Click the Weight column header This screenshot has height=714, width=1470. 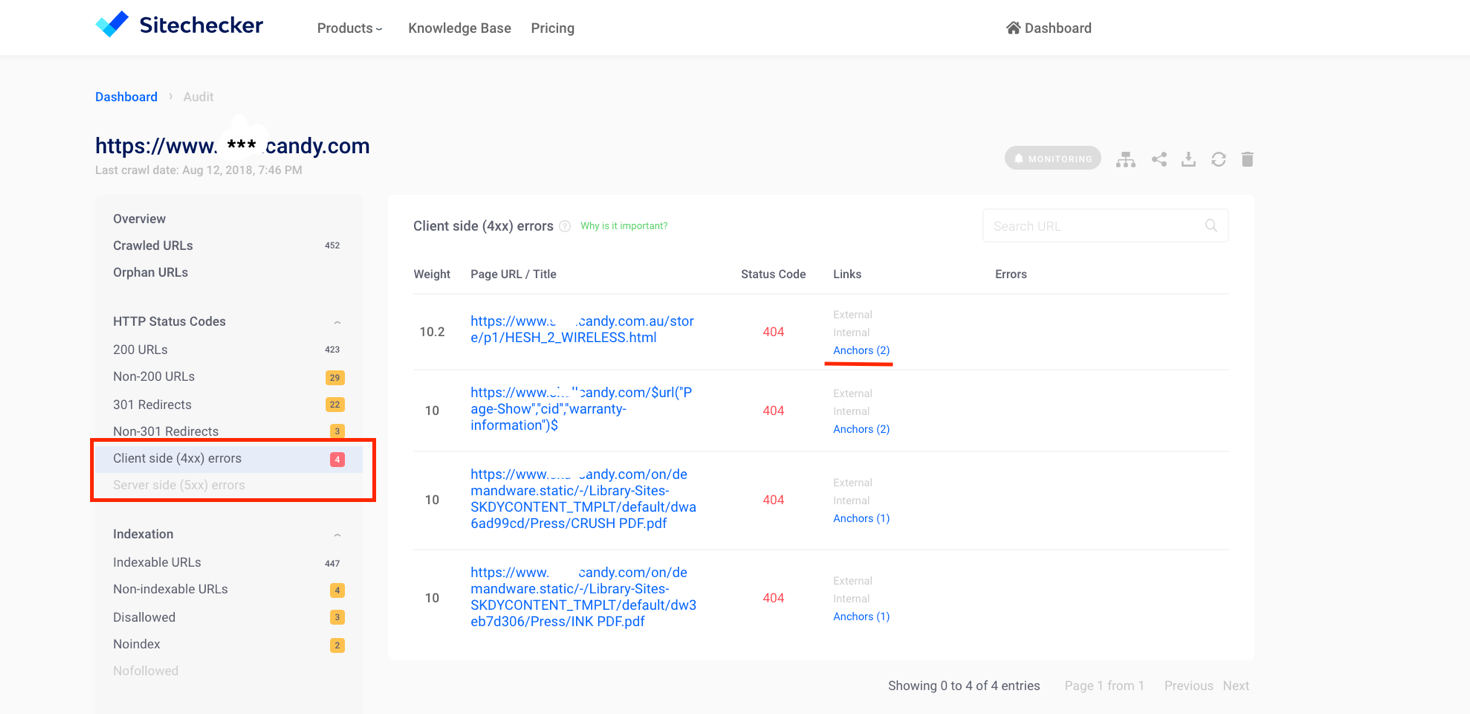432,274
